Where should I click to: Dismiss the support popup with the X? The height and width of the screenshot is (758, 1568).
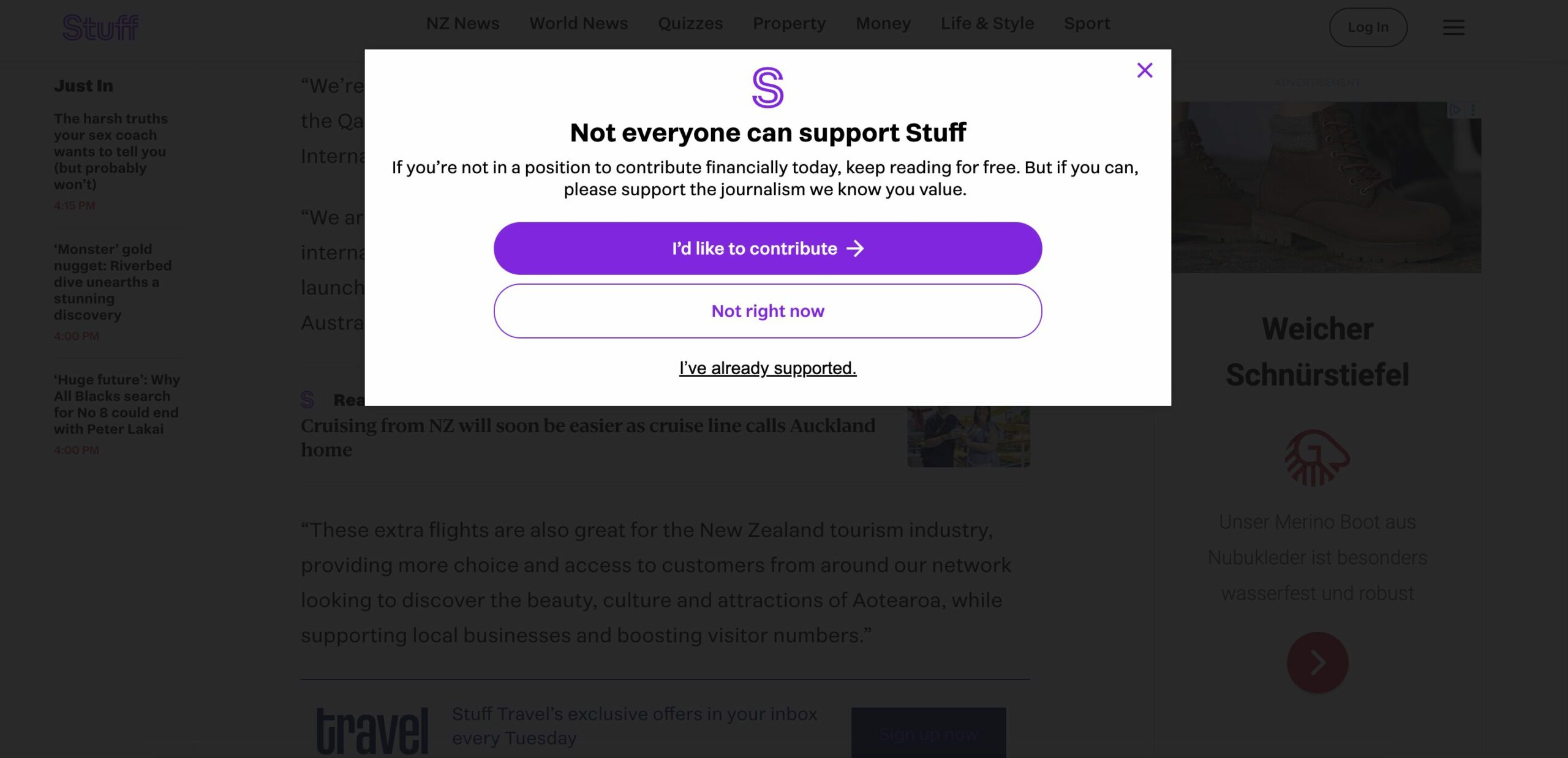1145,70
